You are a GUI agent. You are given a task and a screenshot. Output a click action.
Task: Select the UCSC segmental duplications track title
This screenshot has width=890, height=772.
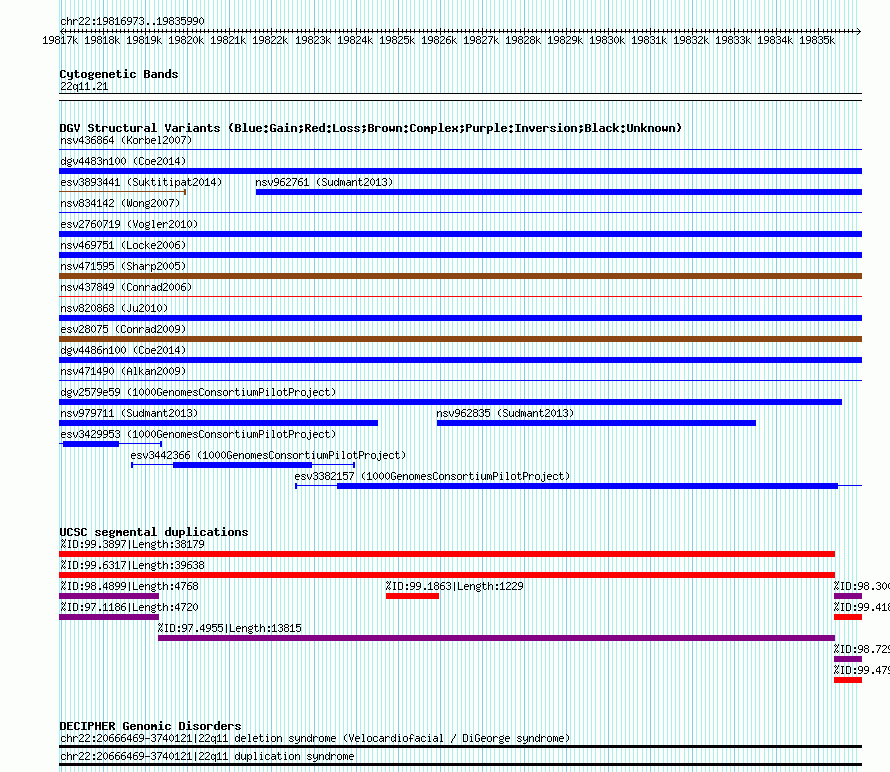[x=154, y=532]
